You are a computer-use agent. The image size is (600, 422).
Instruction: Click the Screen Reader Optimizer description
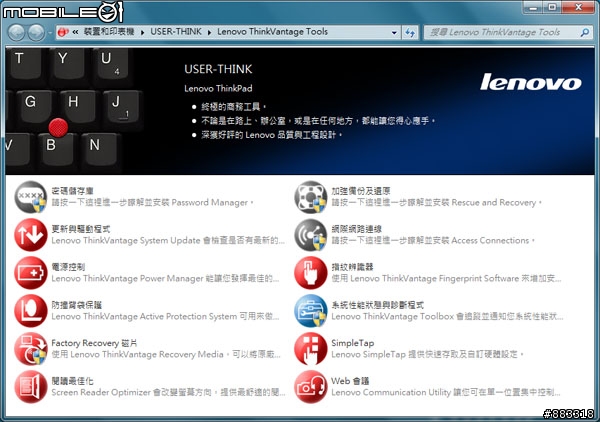pos(168,392)
